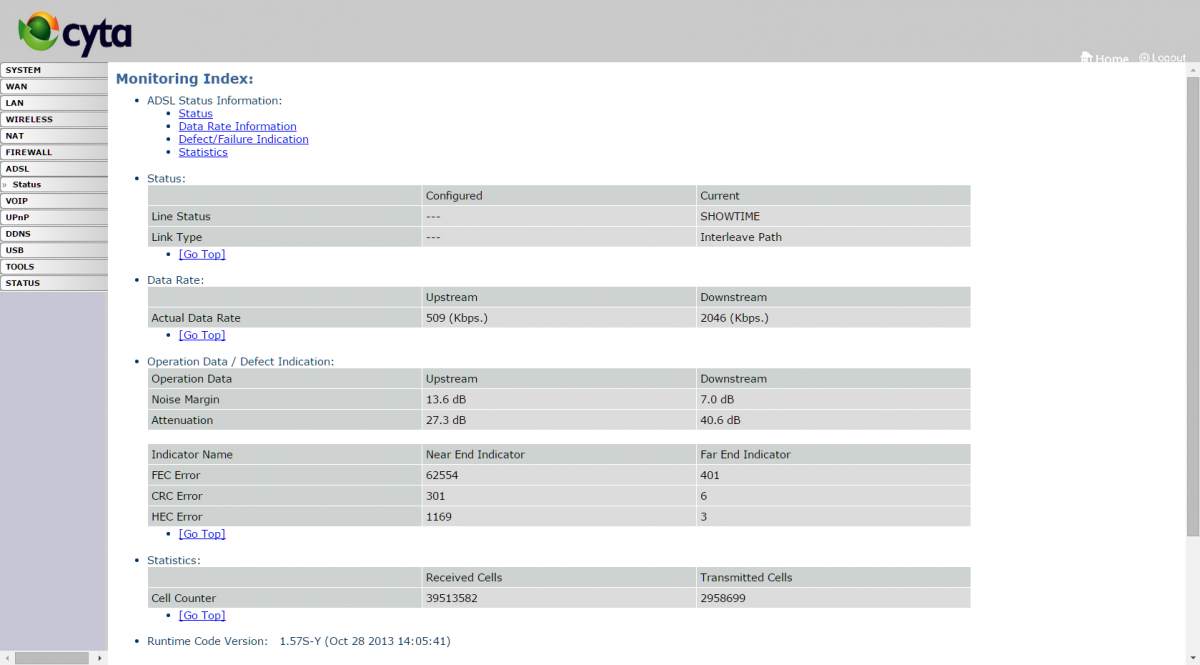Click the sidebar scrollbar right arrow
1200x665 pixels.
click(x=99, y=658)
